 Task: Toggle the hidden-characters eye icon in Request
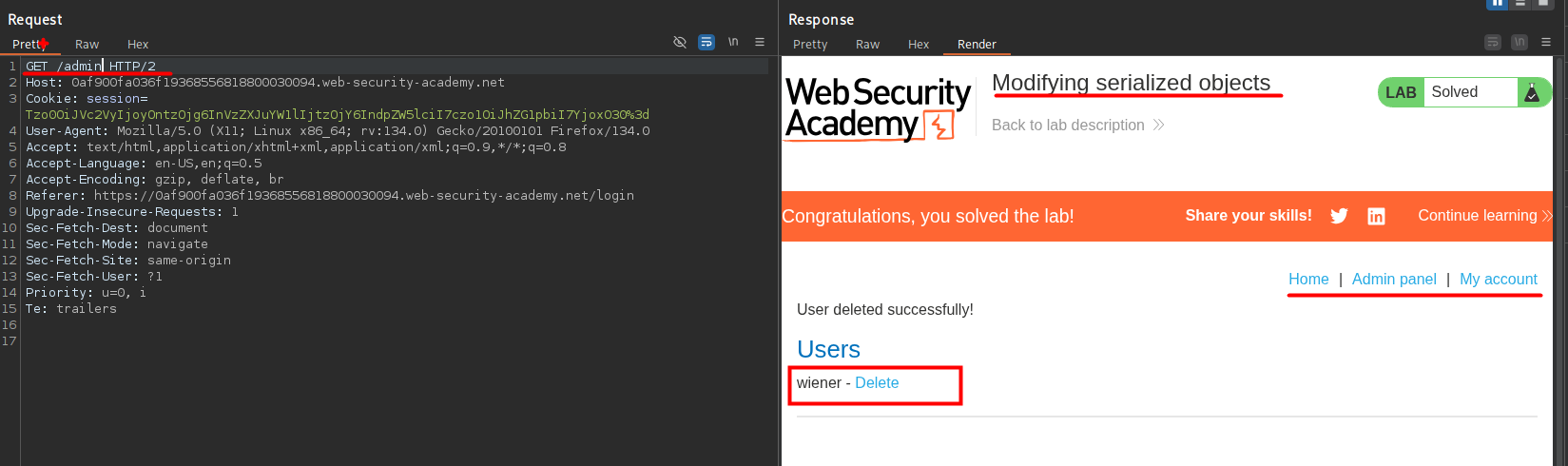click(680, 43)
